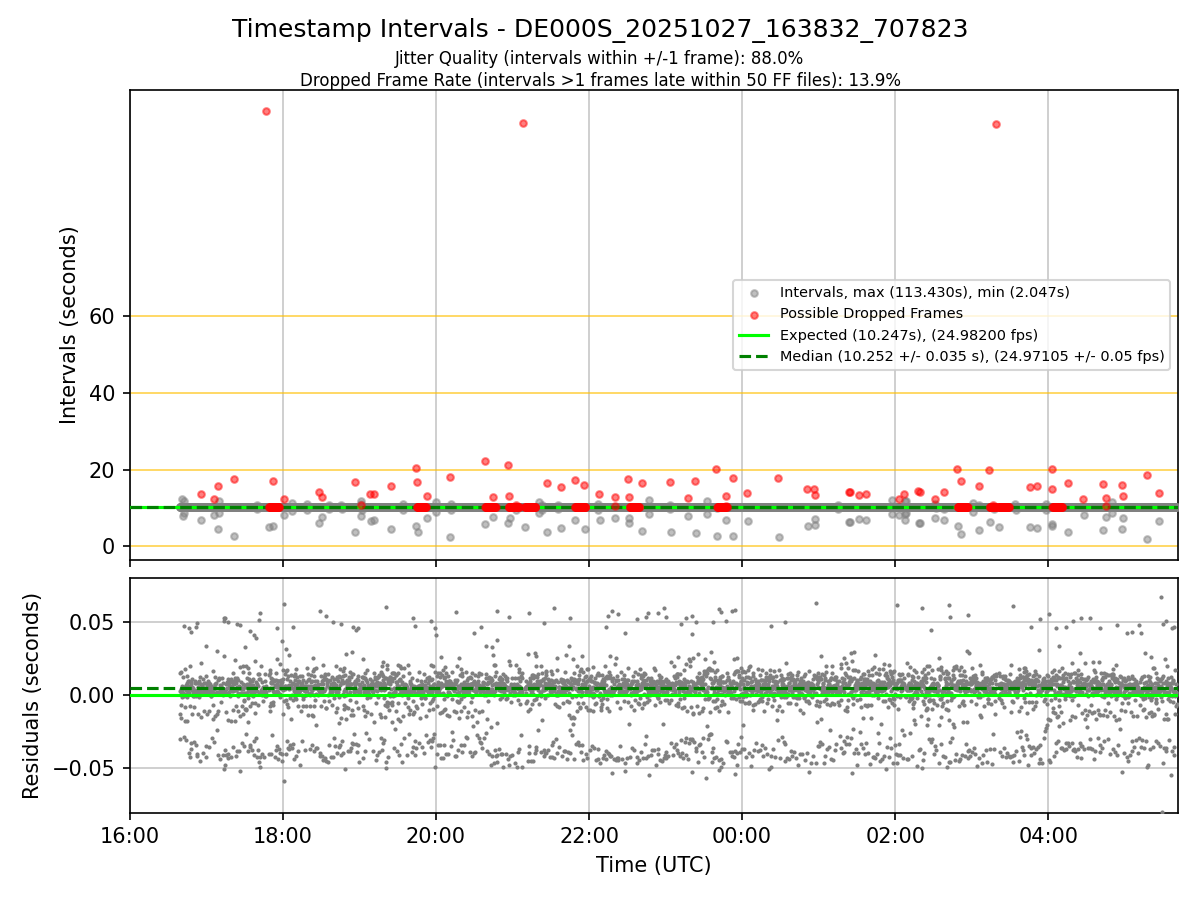1200x900 pixels.
Task: Click the 20:00 time tick label
Action: (x=436, y=835)
